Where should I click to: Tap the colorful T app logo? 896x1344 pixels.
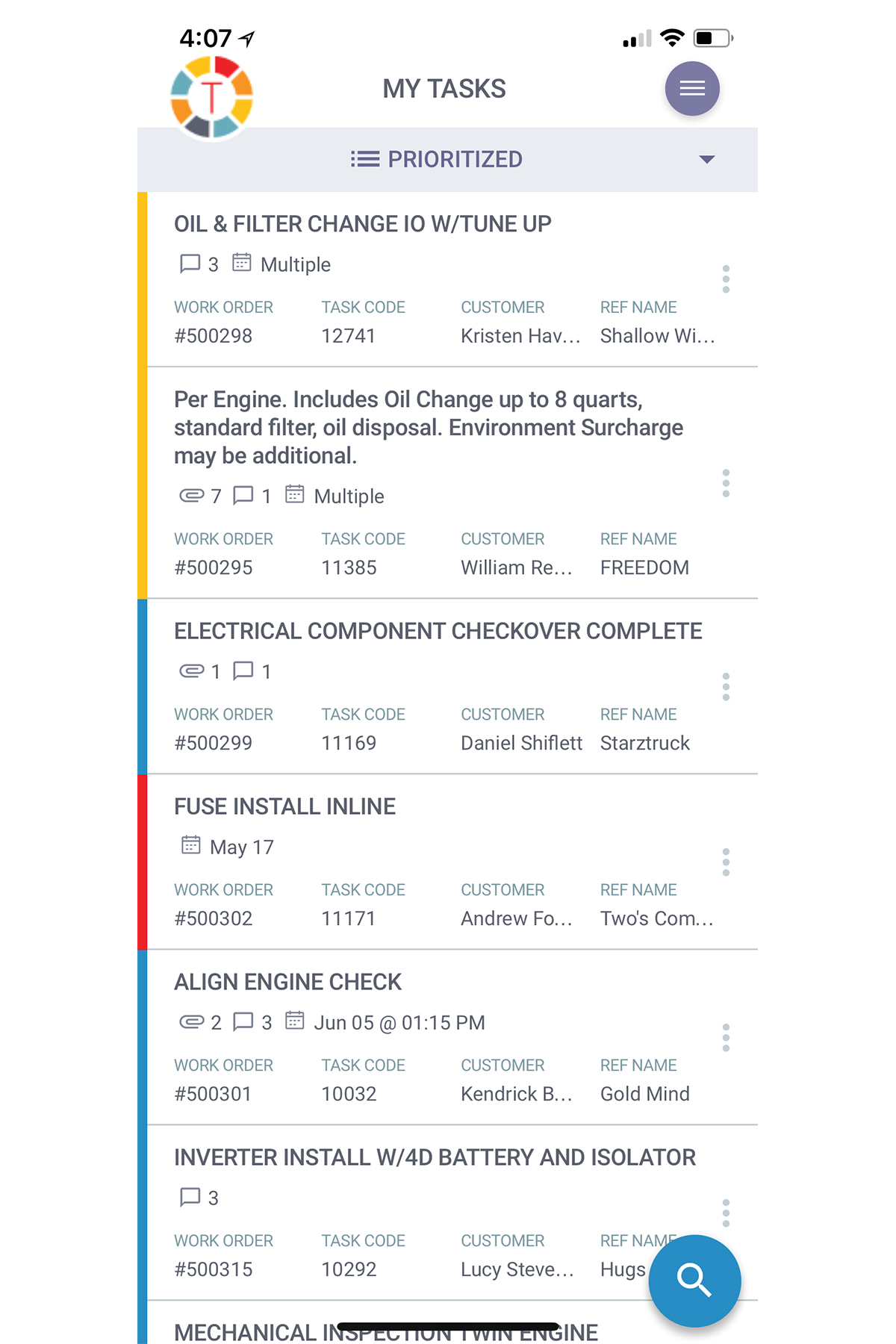pyautogui.click(x=212, y=98)
